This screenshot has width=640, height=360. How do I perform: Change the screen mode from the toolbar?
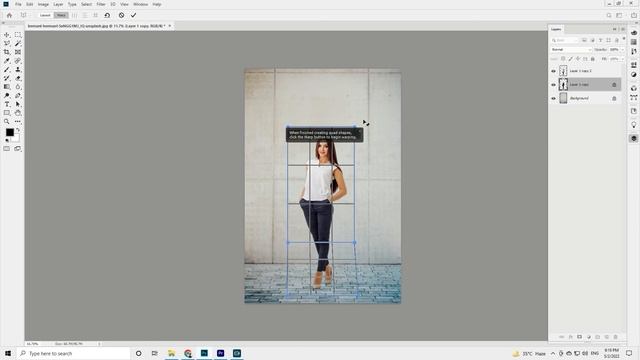click(x=18, y=149)
